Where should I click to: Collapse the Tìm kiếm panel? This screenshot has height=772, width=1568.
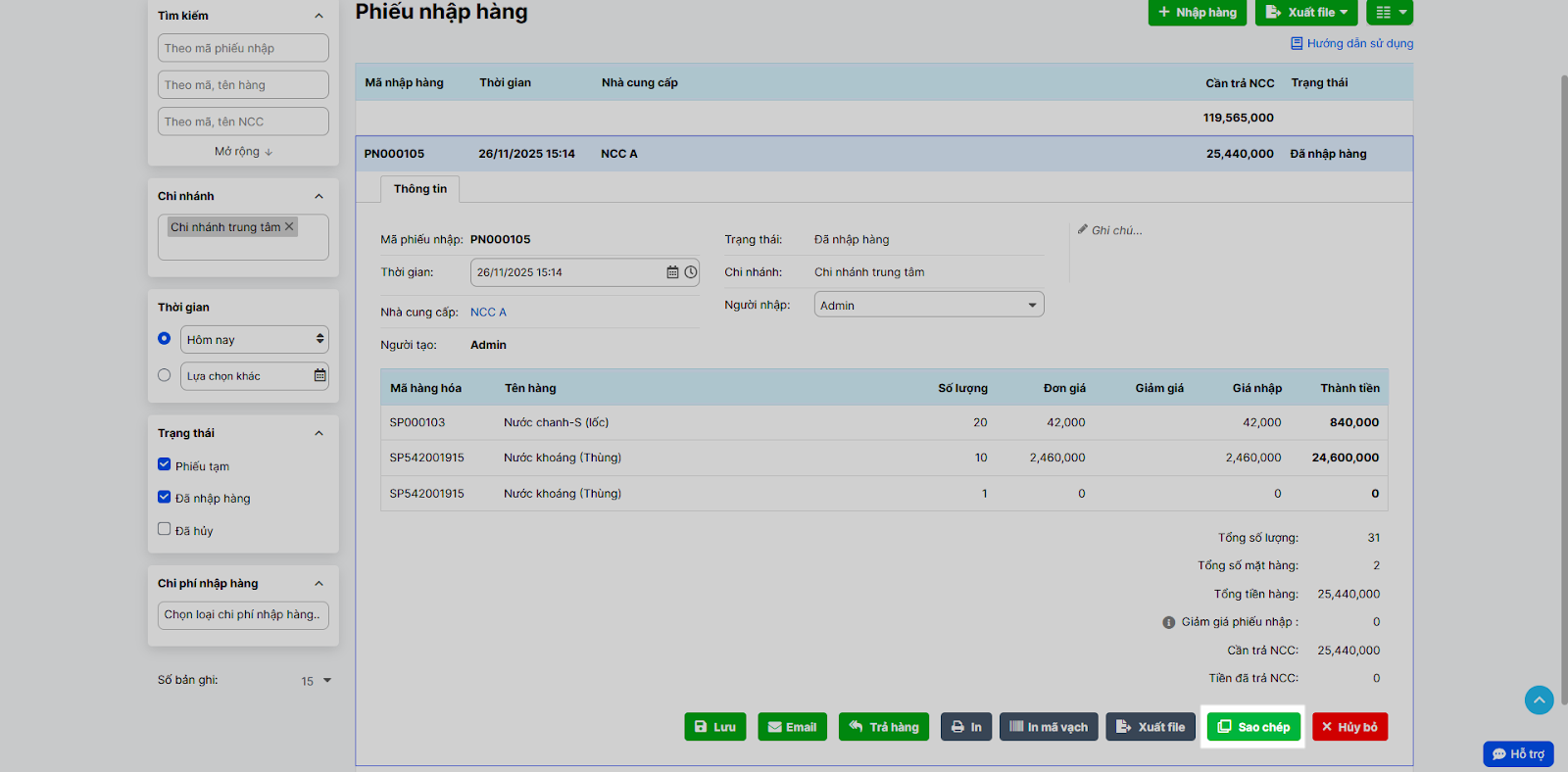coord(318,16)
